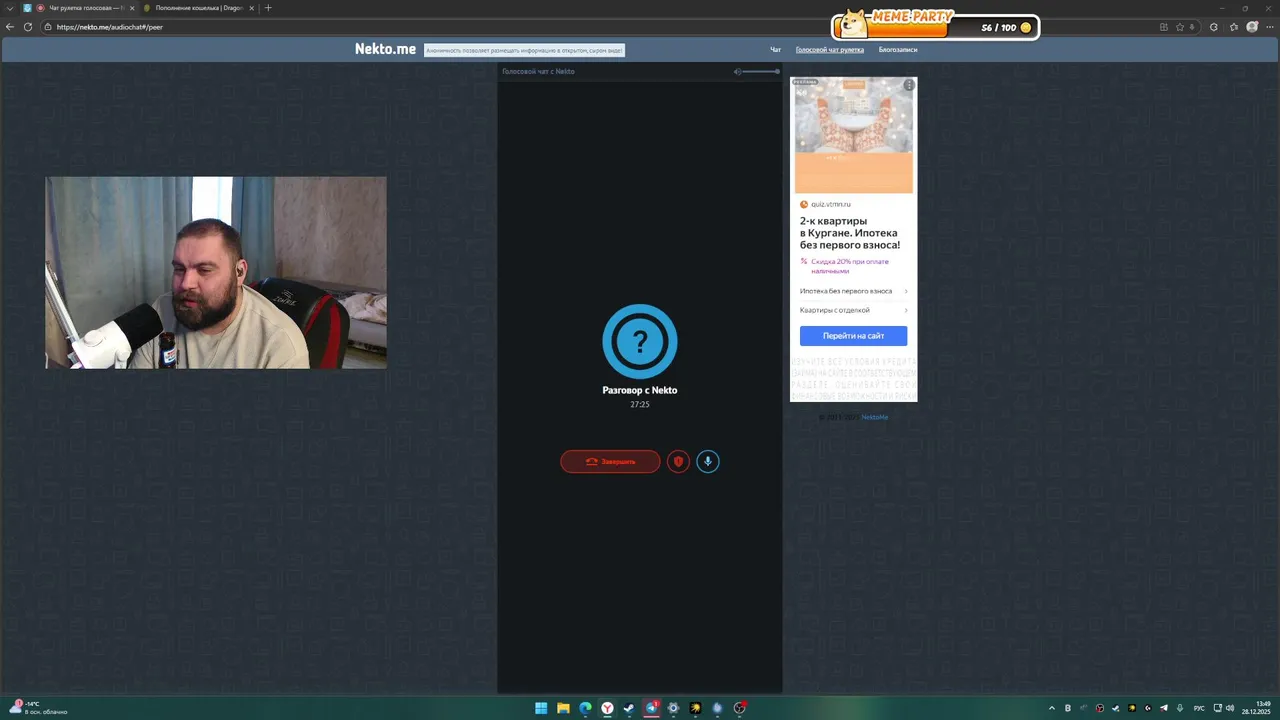Open the weather widget on the taskbar
Image resolution: width=1280 pixels, height=720 pixels.
(x=38, y=708)
